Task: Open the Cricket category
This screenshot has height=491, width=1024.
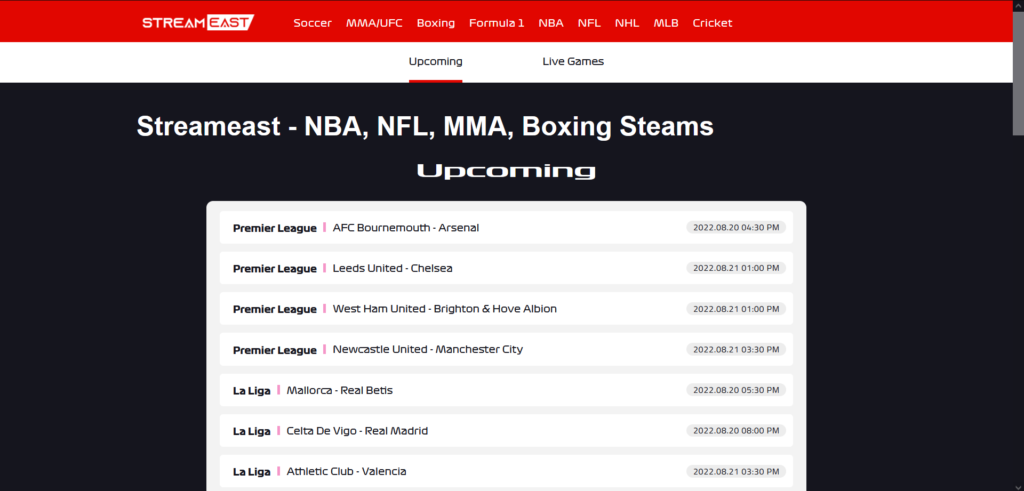Action: point(712,23)
